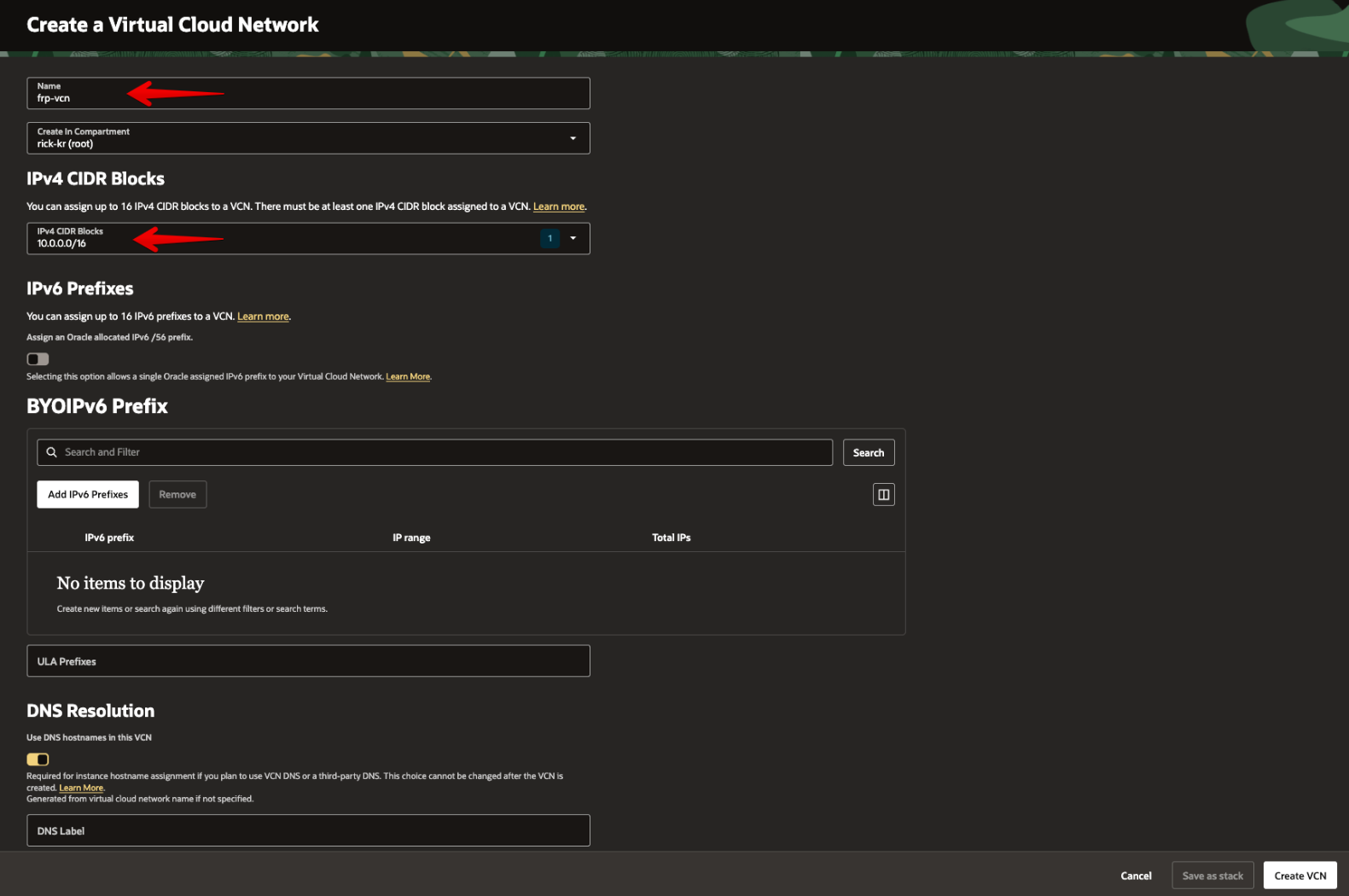This screenshot has width=1349, height=896.
Task: Click the Create VCN button
Action: pos(1300,876)
